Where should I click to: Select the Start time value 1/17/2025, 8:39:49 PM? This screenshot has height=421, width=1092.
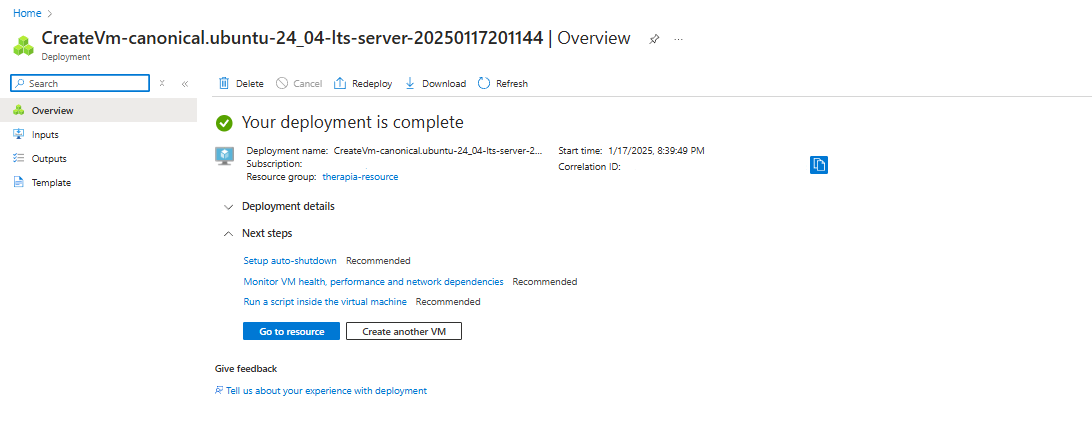pyautogui.click(x=657, y=150)
